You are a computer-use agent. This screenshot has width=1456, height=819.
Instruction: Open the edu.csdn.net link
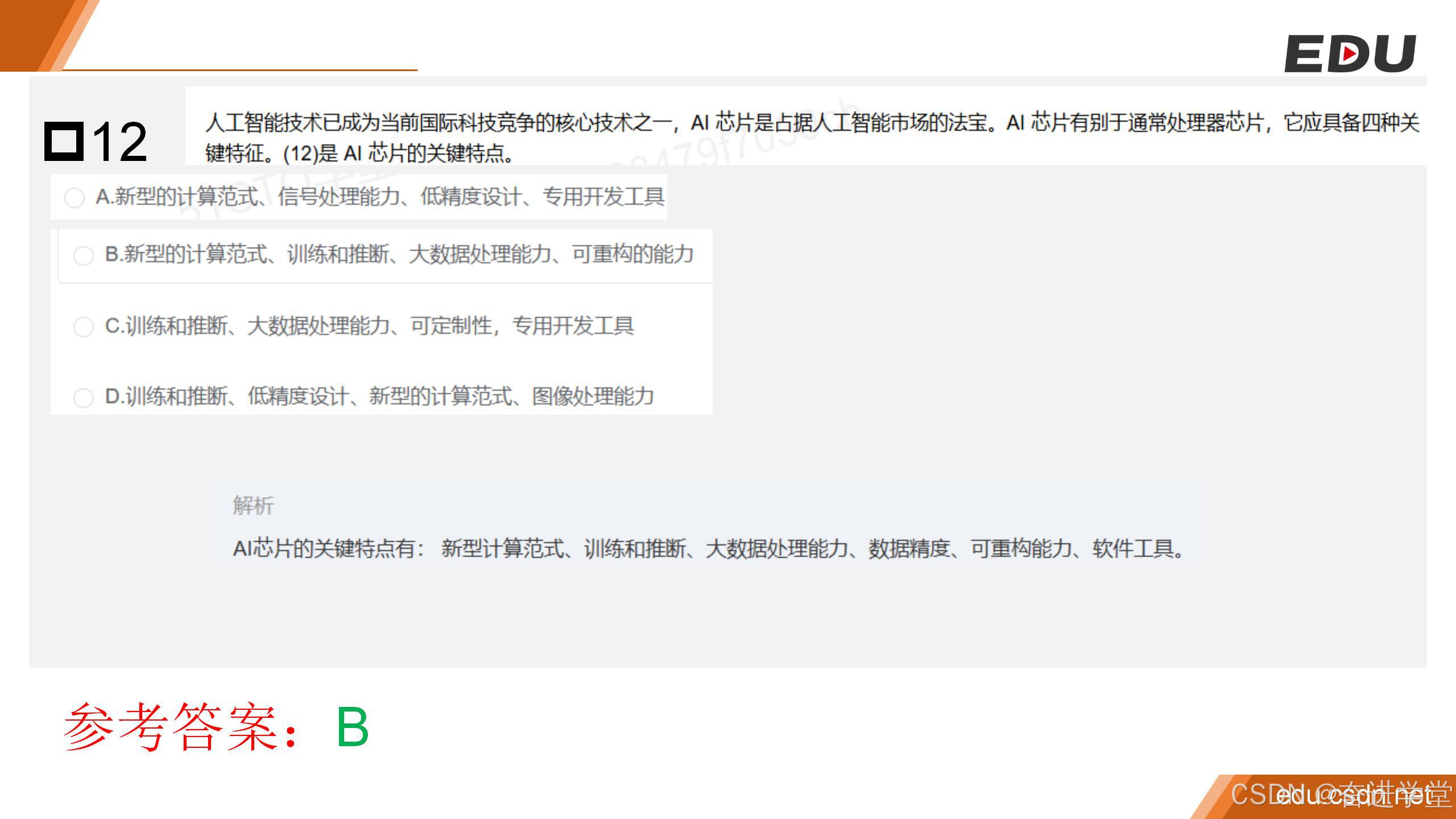point(1354,795)
